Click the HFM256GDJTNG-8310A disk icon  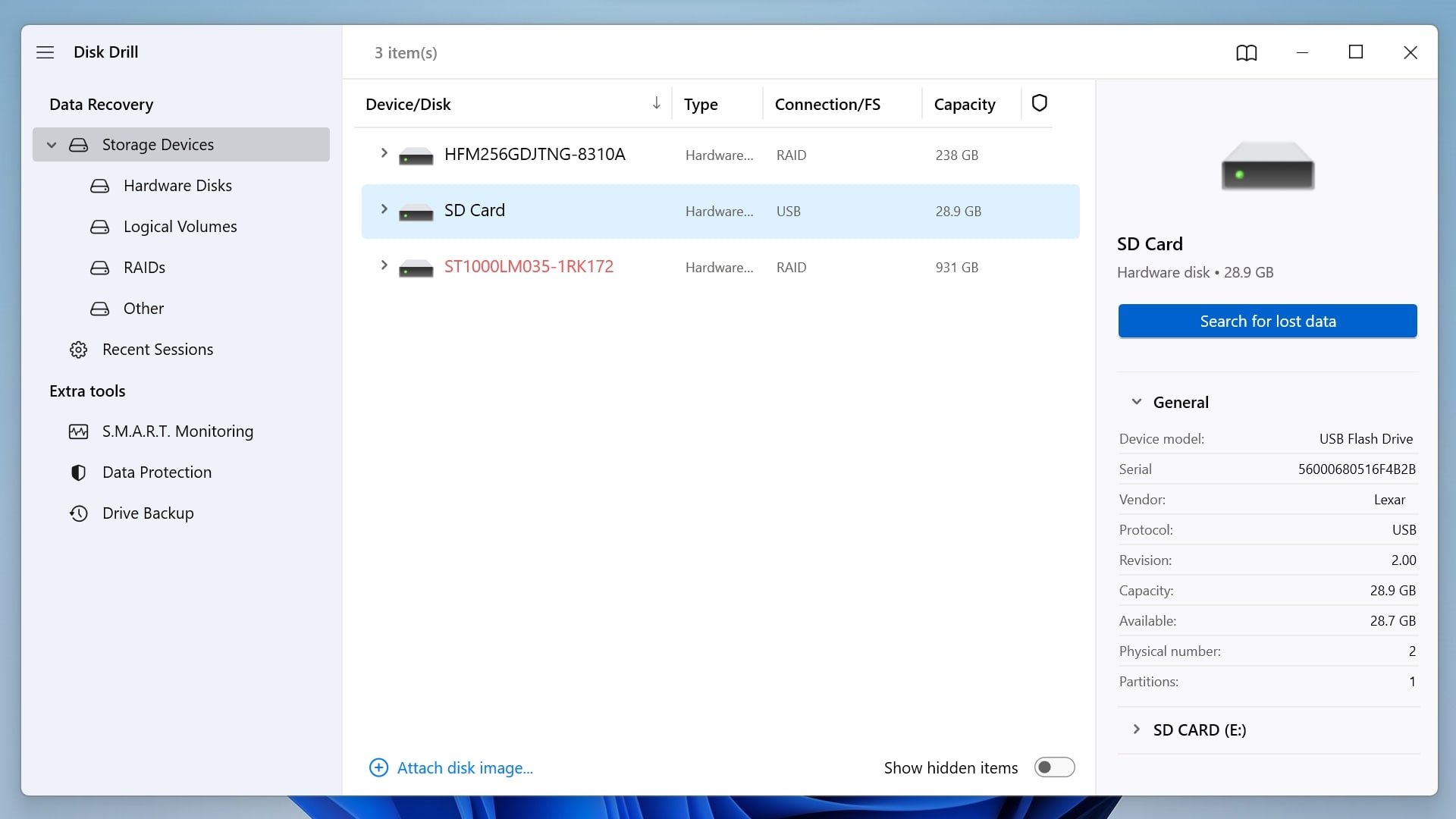point(416,156)
